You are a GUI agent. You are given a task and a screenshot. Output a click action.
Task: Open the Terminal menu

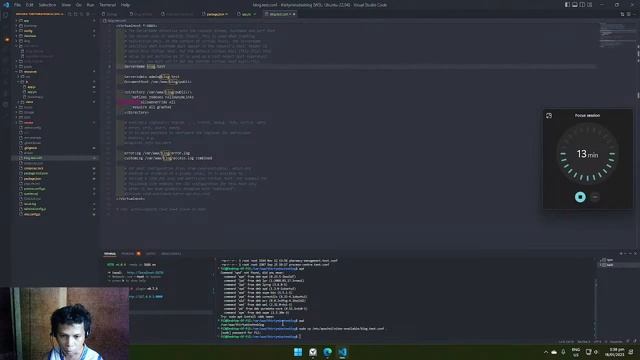coord(107,5)
